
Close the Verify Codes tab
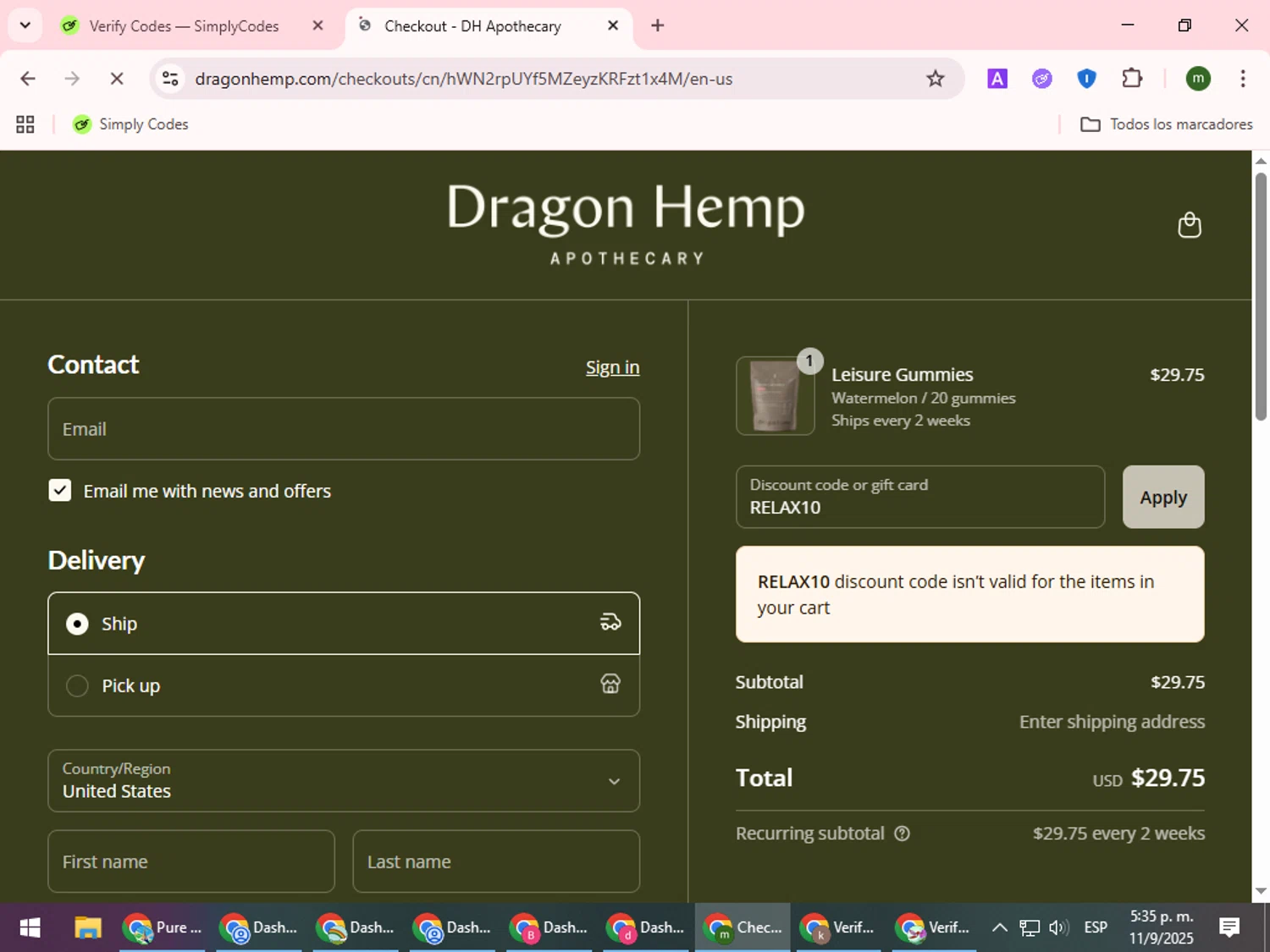coord(317,25)
